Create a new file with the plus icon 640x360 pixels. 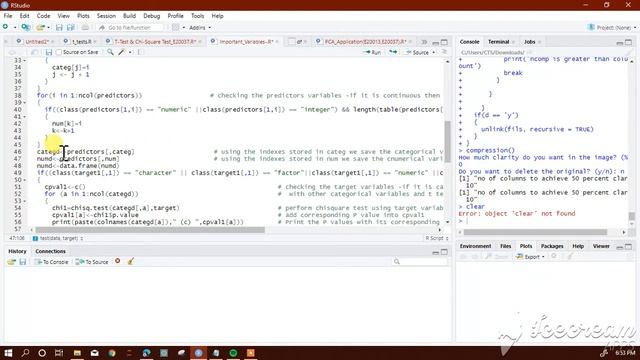[x=5, y=27]
